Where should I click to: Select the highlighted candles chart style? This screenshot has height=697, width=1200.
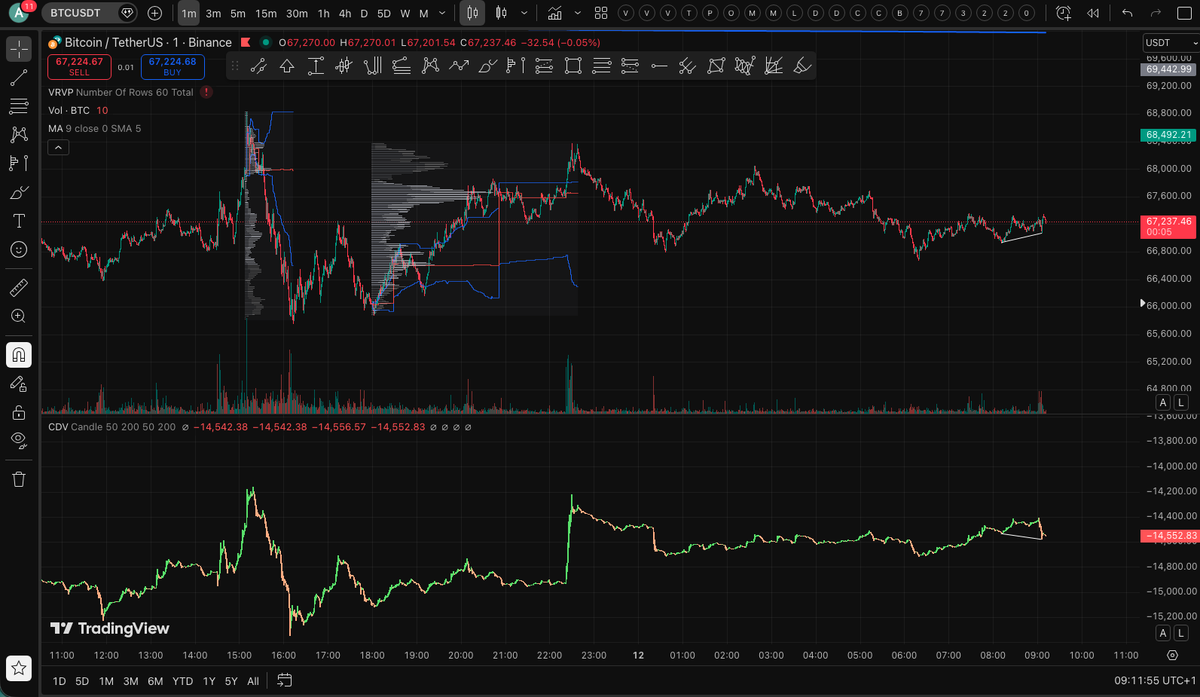474,13
